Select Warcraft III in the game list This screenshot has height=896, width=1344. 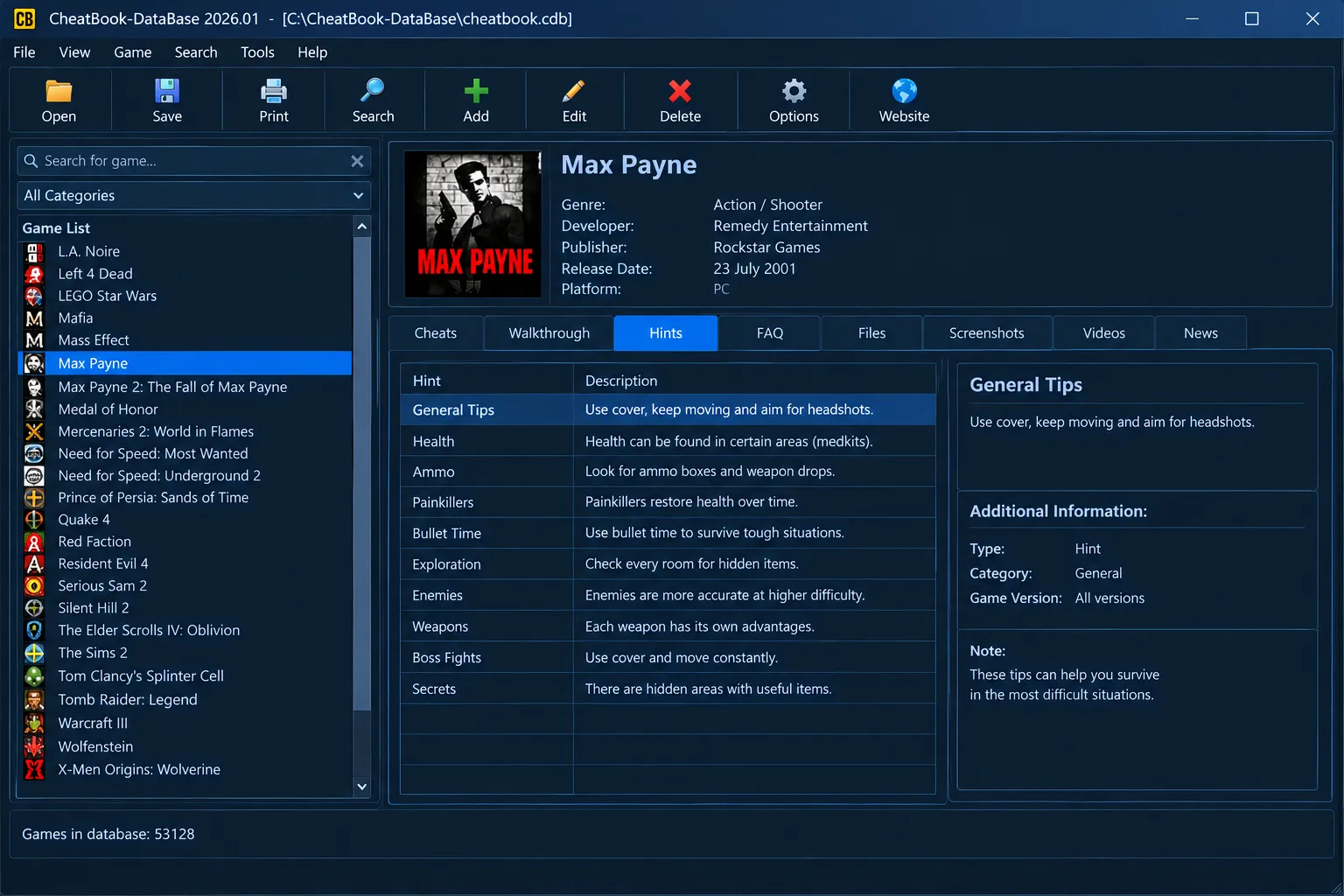click(185, 724)
